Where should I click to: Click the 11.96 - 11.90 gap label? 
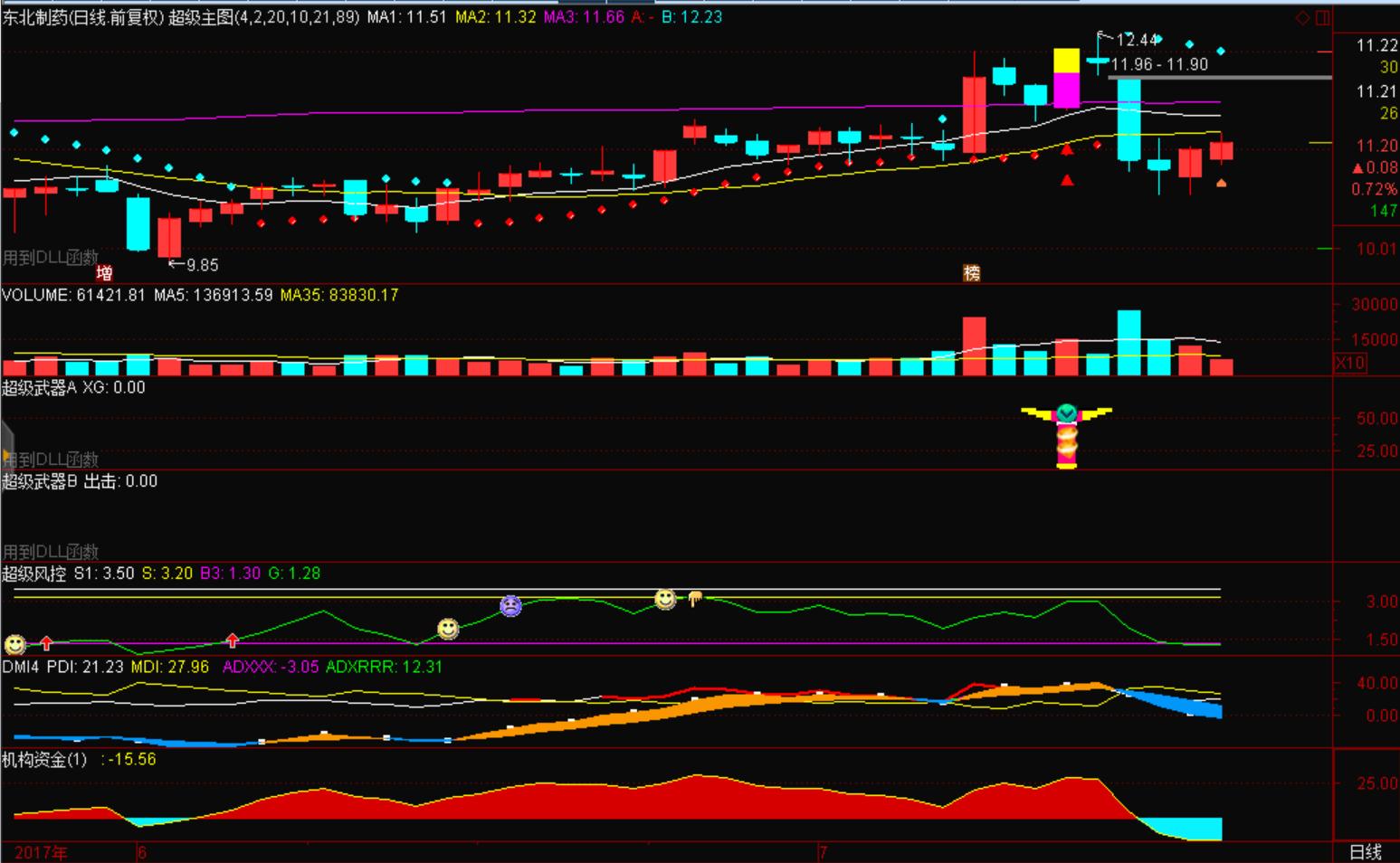(1159, 64)
